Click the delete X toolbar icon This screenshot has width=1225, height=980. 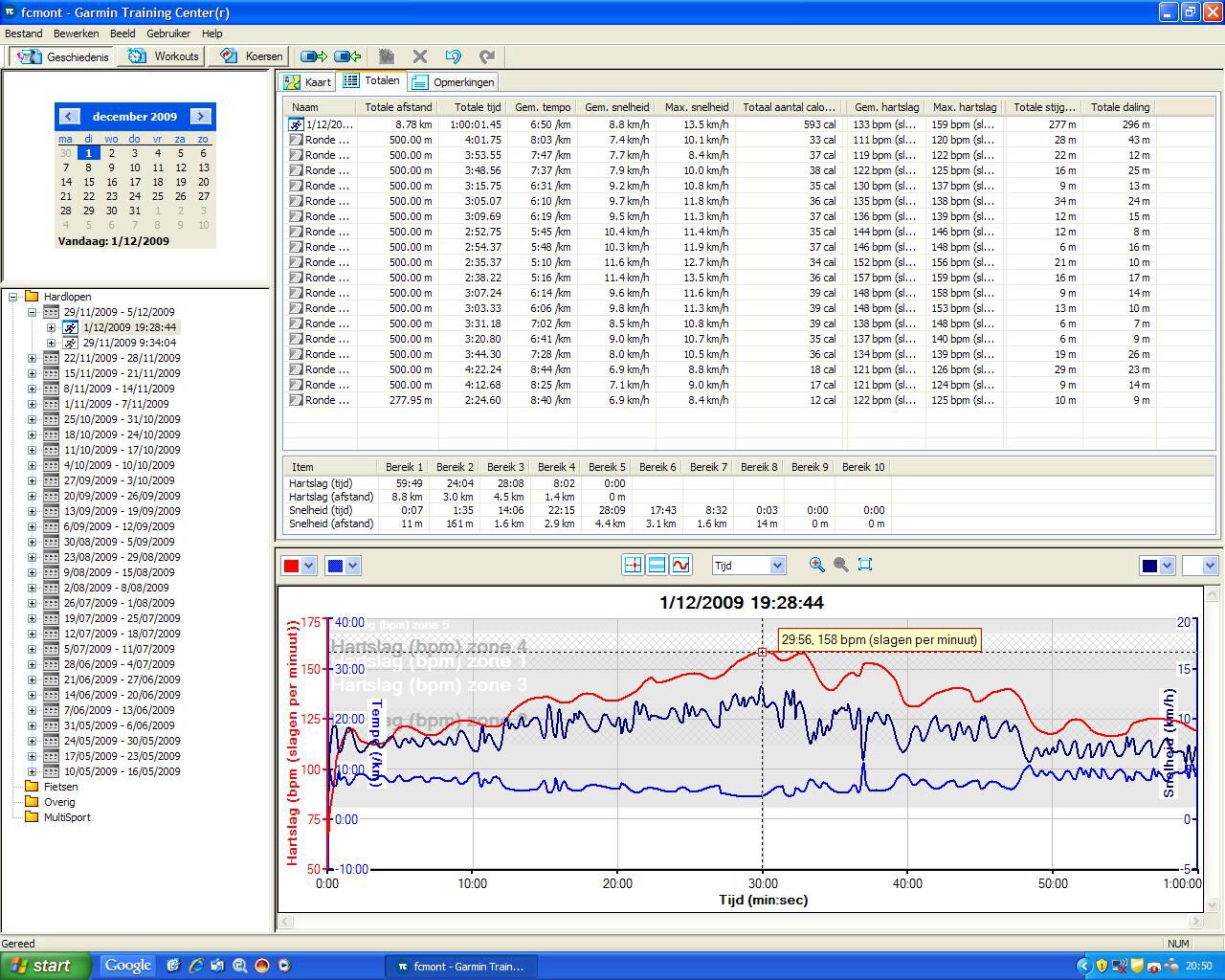[419, 56]
